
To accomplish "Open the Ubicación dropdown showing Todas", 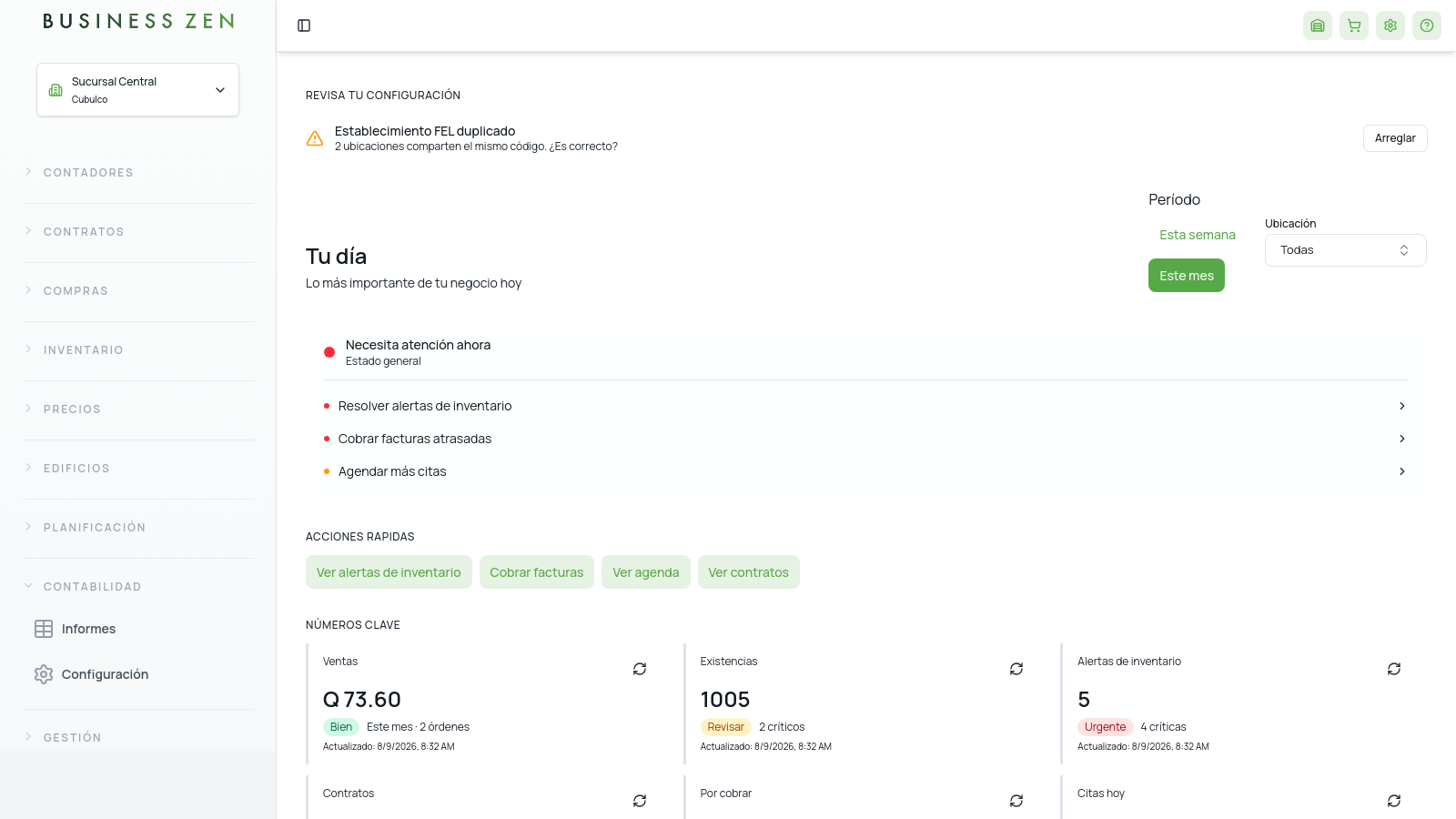I will [x=1345, y=250].
